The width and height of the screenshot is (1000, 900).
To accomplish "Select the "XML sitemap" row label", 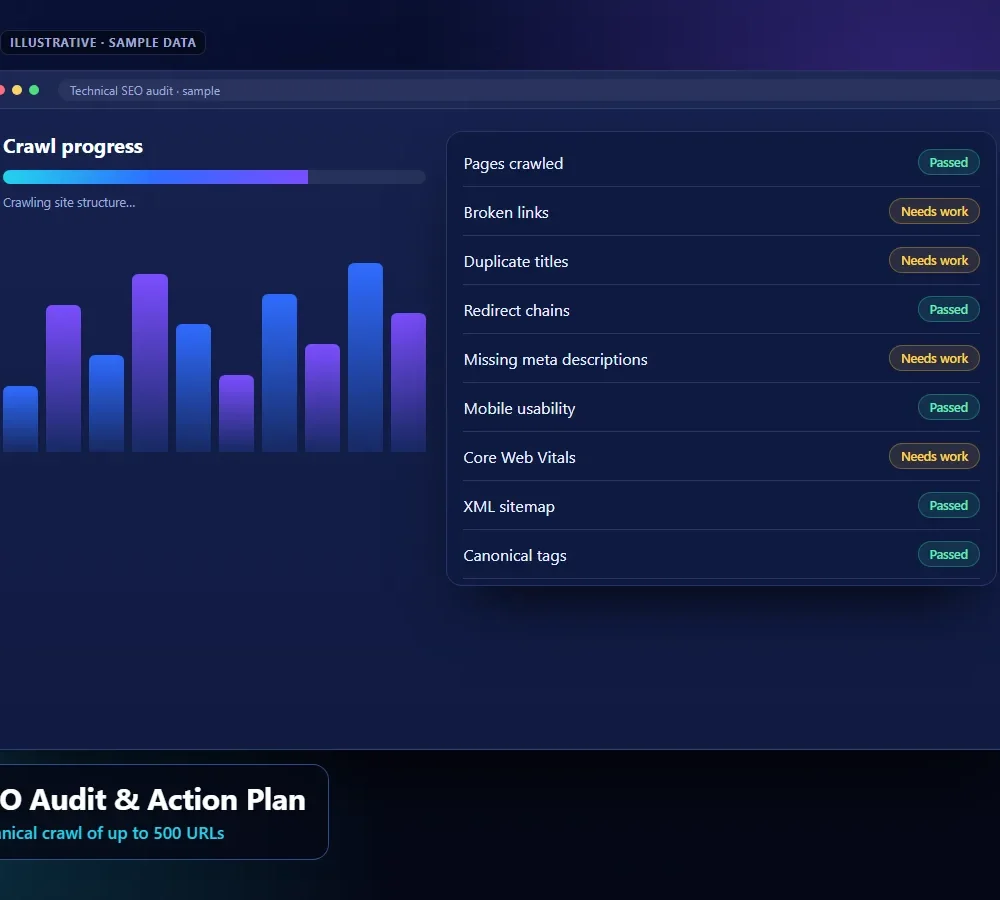I will (x=509, y=506).
